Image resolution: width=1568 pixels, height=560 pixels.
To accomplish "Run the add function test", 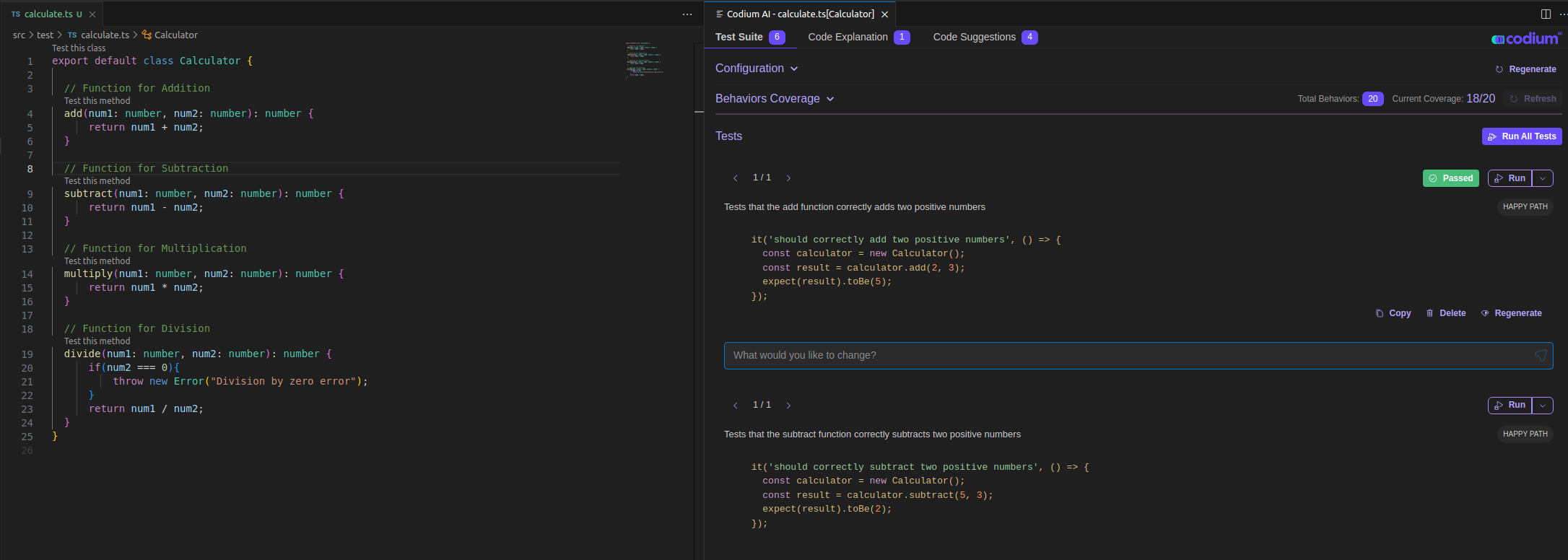I will 1510,178.
